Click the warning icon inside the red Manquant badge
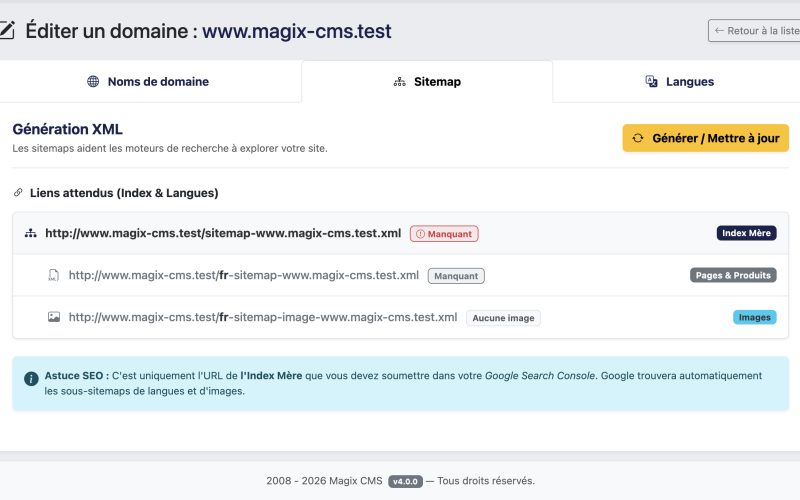This screenshot has width=800, height=500. pos(420,234)
